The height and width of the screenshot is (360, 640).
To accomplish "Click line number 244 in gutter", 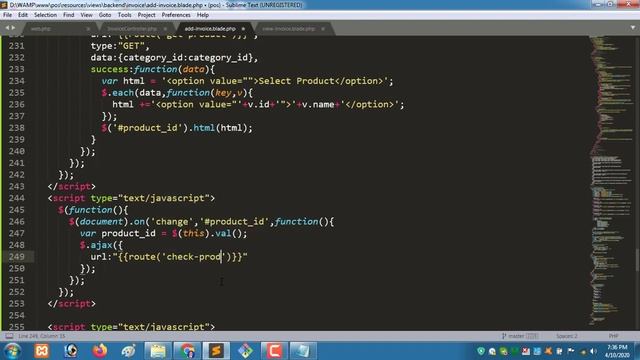I will [x=17, y=198].
